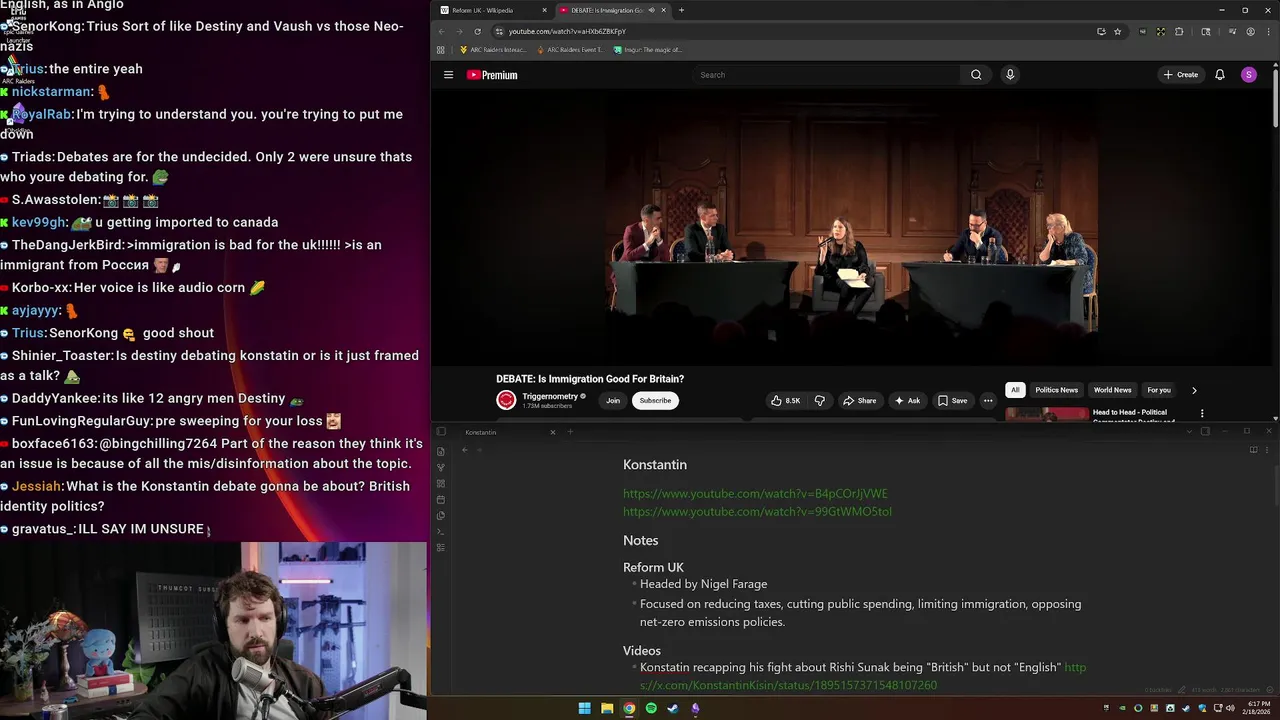Click inside the YouTube search field
The height and width of the screenshot is (720, 1280).
click(x=827, y=75)
